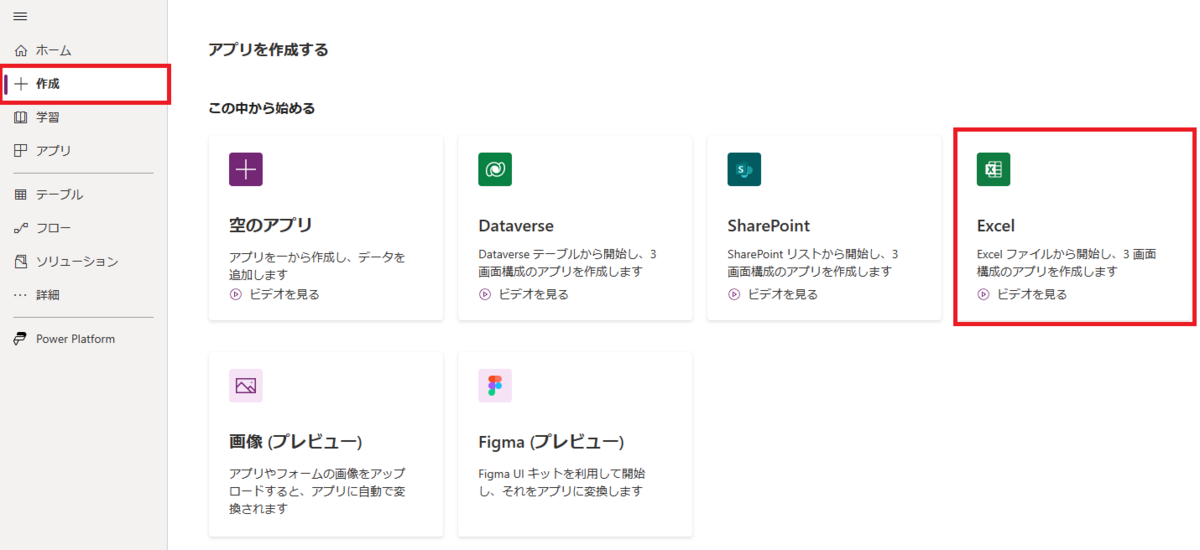The width and height of the screenshot is (1200, 550).
Task: Select the Figma (プレビュー) card title
Action: 551,442
